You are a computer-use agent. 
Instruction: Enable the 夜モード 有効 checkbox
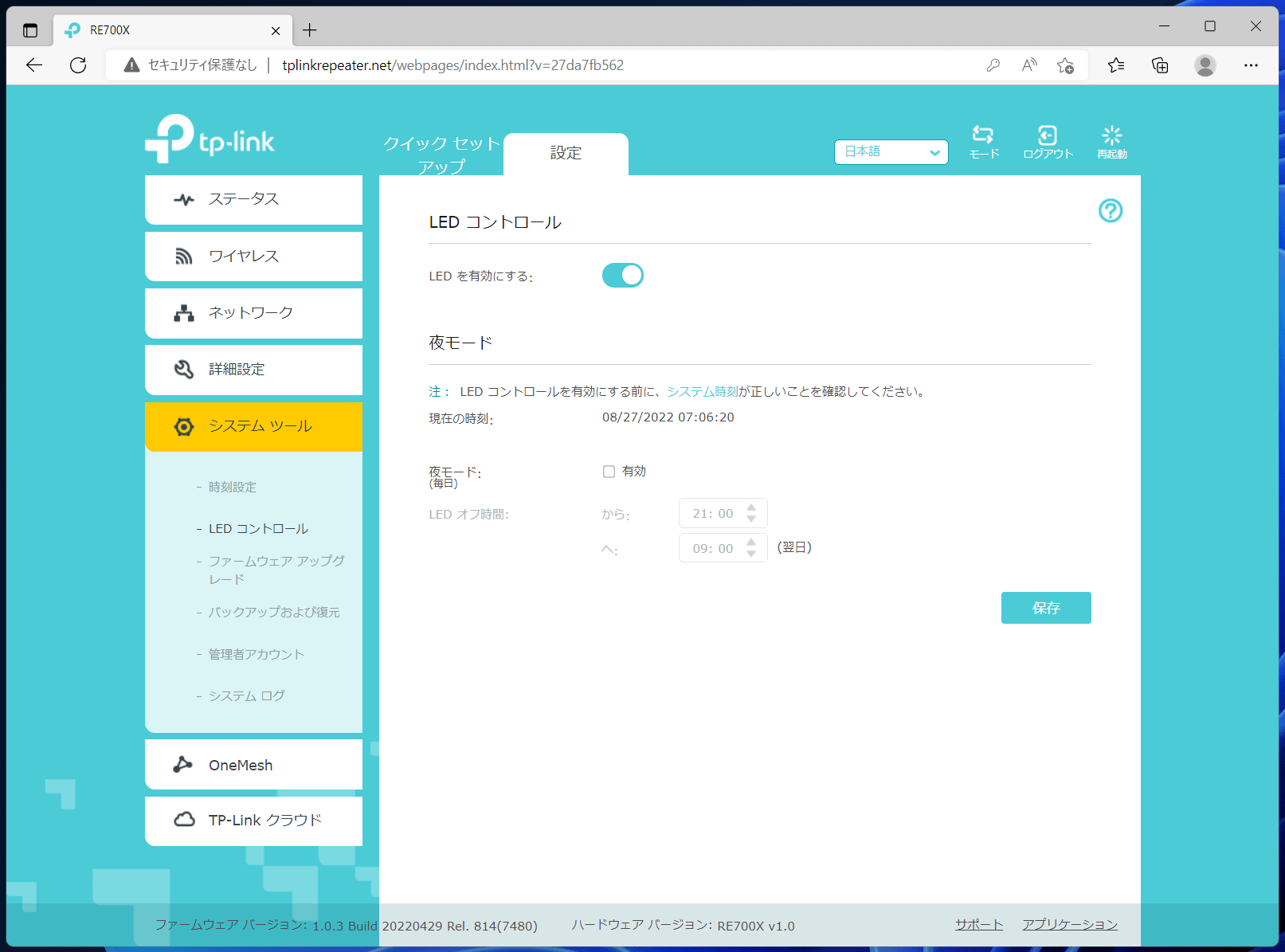pos(609,472)
